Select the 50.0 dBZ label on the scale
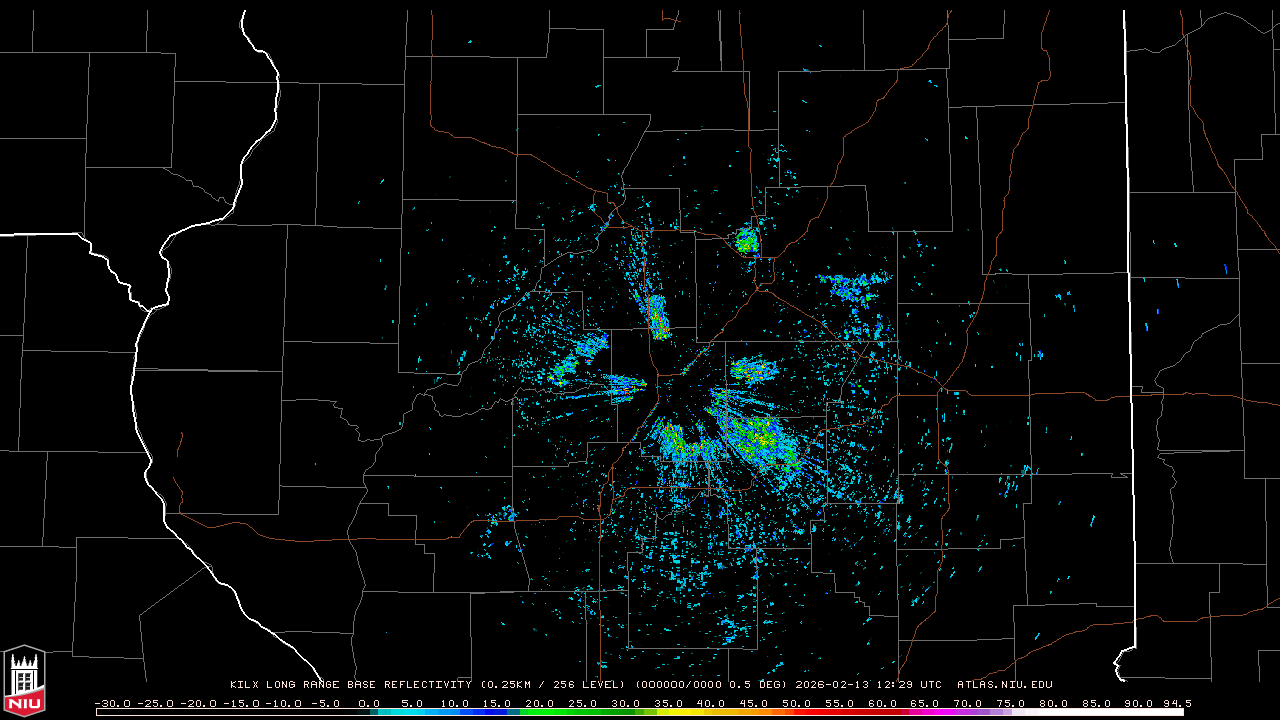The height and width of the screenshot is (720, 1280). click(796, 703)
